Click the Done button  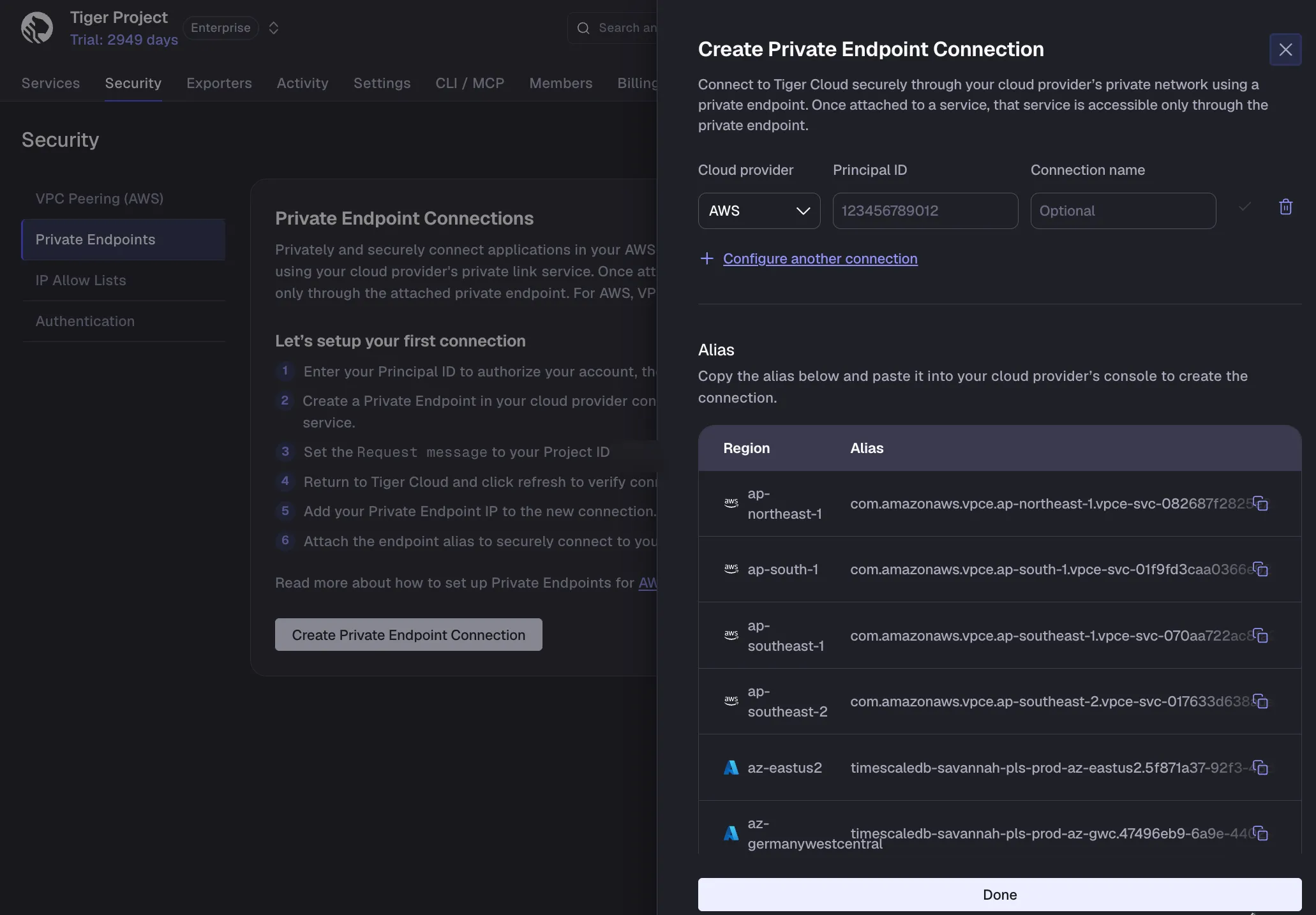click(x=999, y=895)
